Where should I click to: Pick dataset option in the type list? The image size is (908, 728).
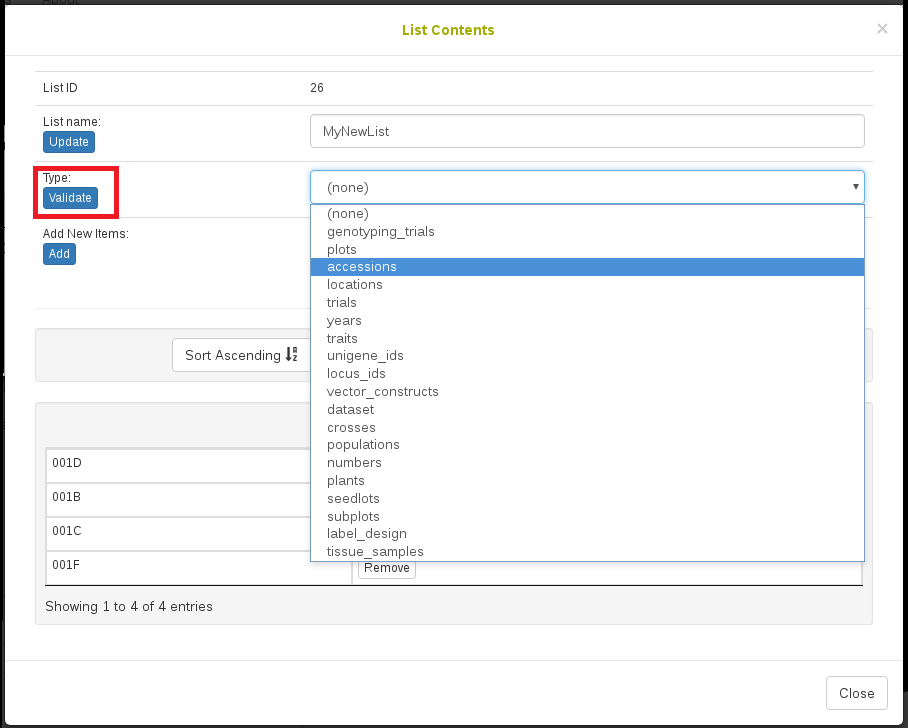(x=587, y=409)
